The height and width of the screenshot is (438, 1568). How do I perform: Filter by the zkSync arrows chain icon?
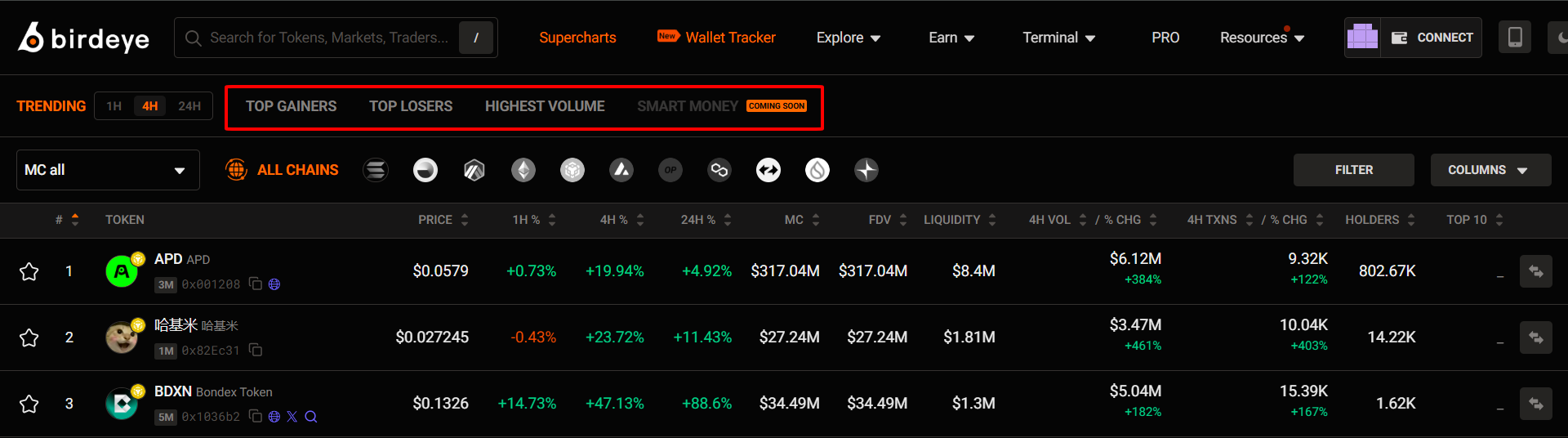pyautogui.click(x=768, y=170)
